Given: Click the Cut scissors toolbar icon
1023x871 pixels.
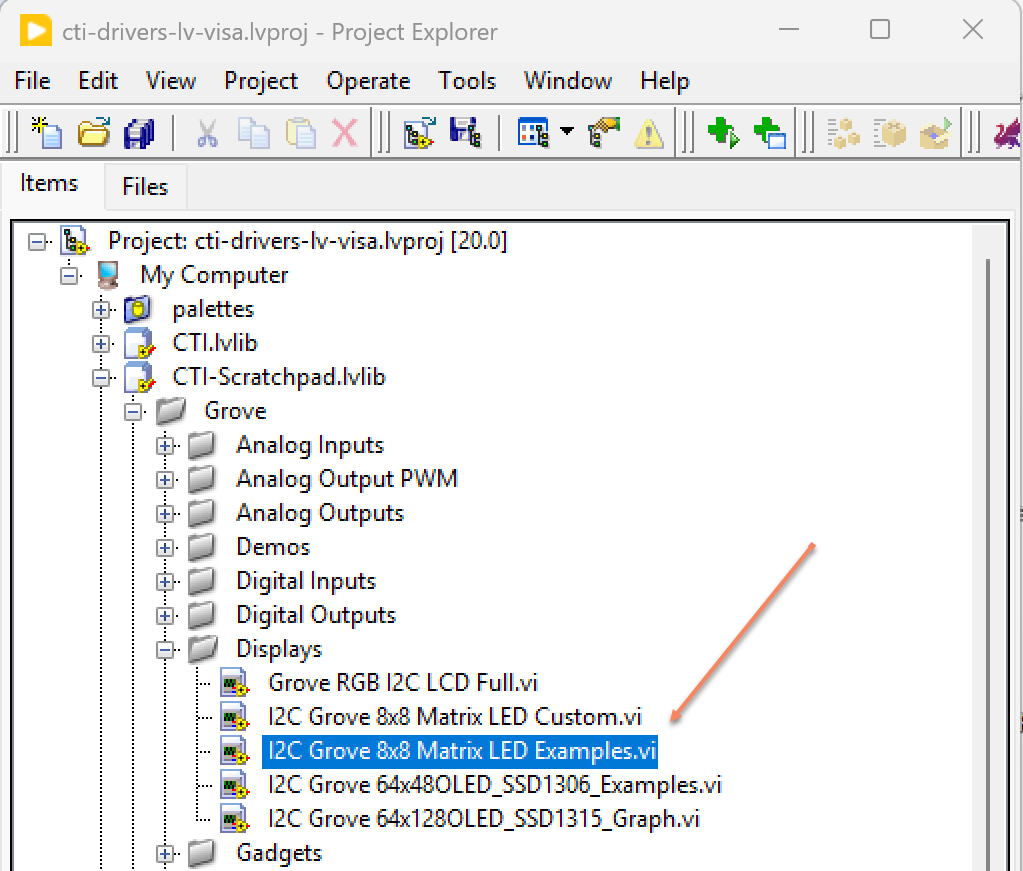Looking at the screenshot, I should coord(207,132).
